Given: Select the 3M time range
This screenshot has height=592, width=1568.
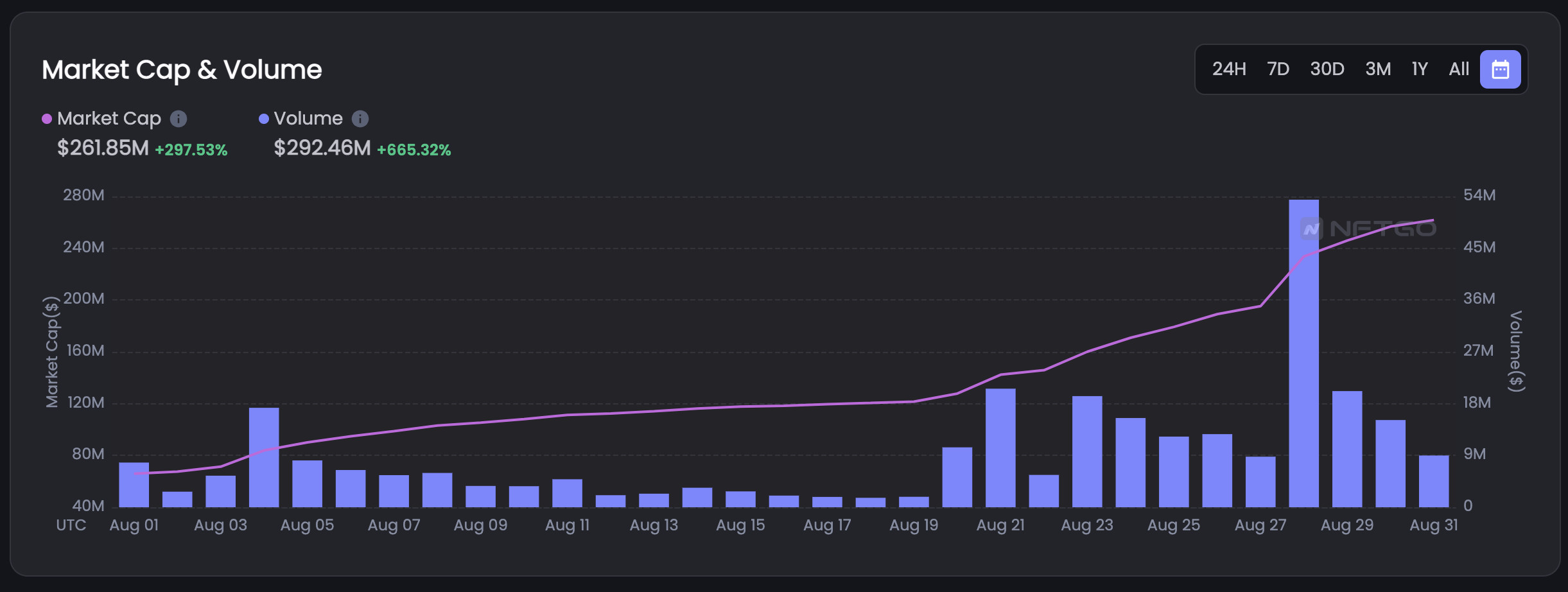Looking at the screenshot, I should coord(1378,69).
